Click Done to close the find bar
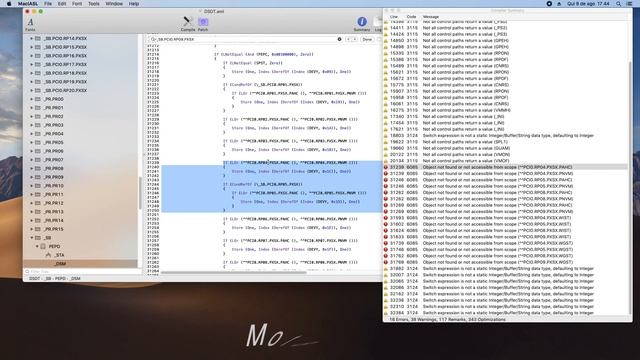Image resolution: width=640 pixels, height=360 pixels. coord(367,39)
